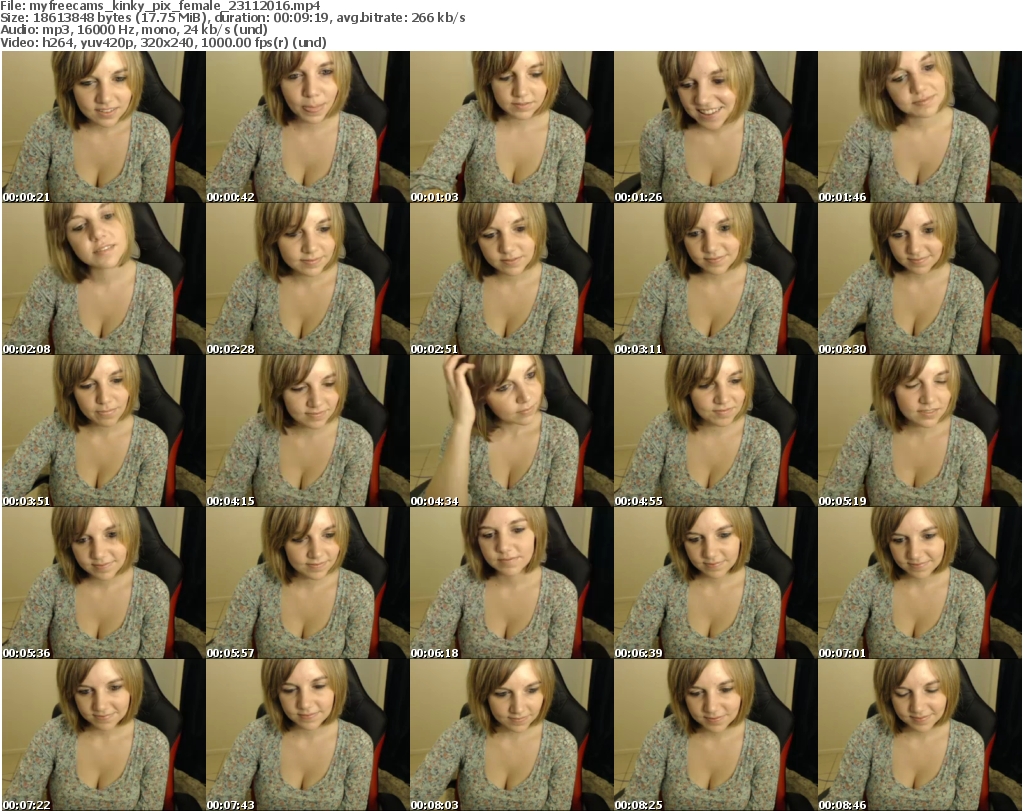The width and height of the screenshot is (1024, 811).
Task: Select the thumbnail frame at 00:05:36
Action: (x=104, y=583)
